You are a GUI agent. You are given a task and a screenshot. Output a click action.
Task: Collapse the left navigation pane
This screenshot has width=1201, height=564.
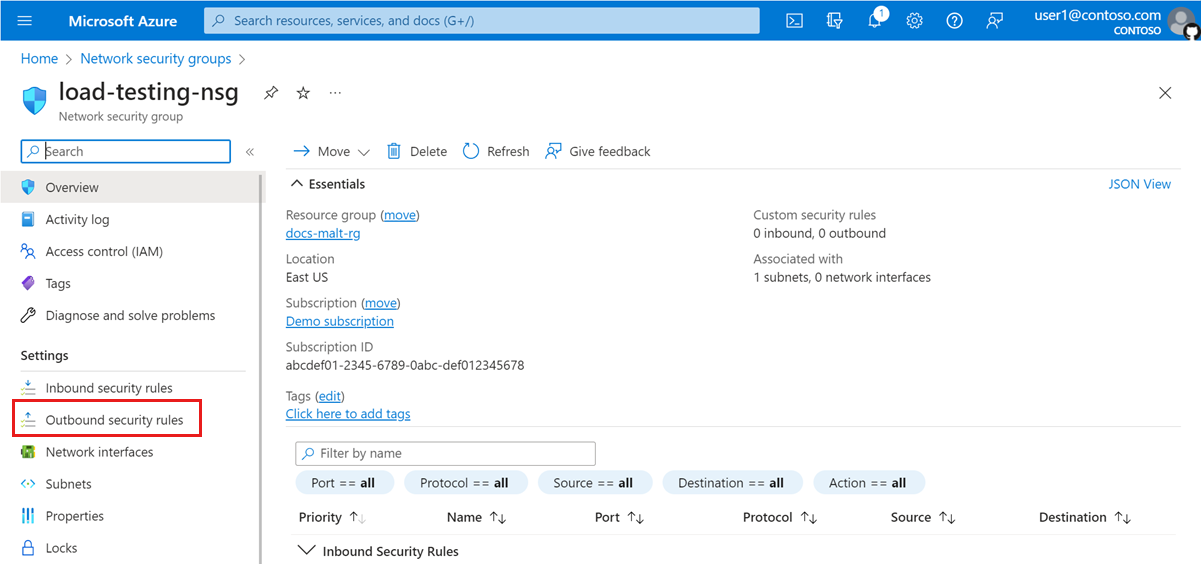(x=250, y=152)
